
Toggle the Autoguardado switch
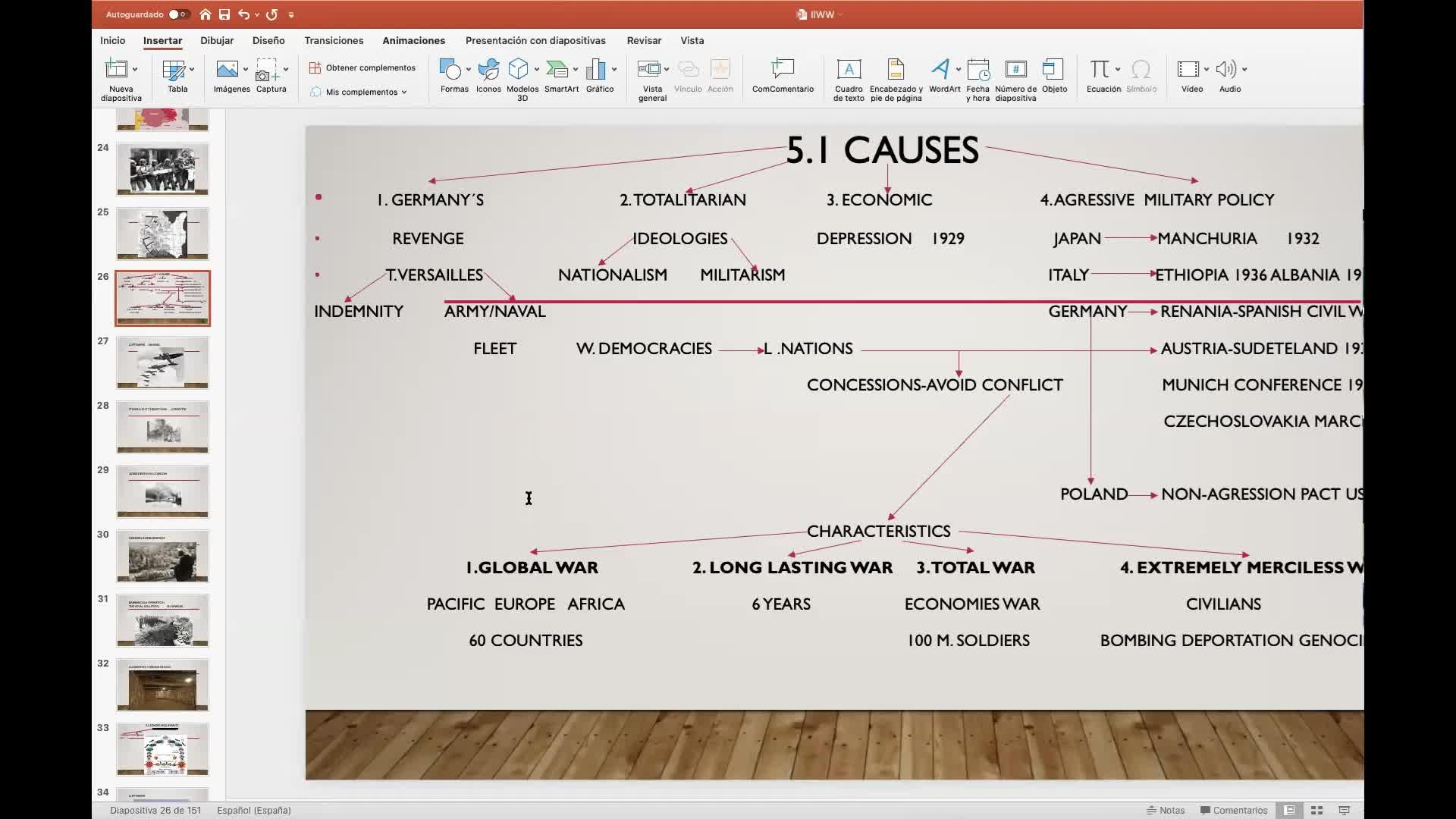[178, 14]
